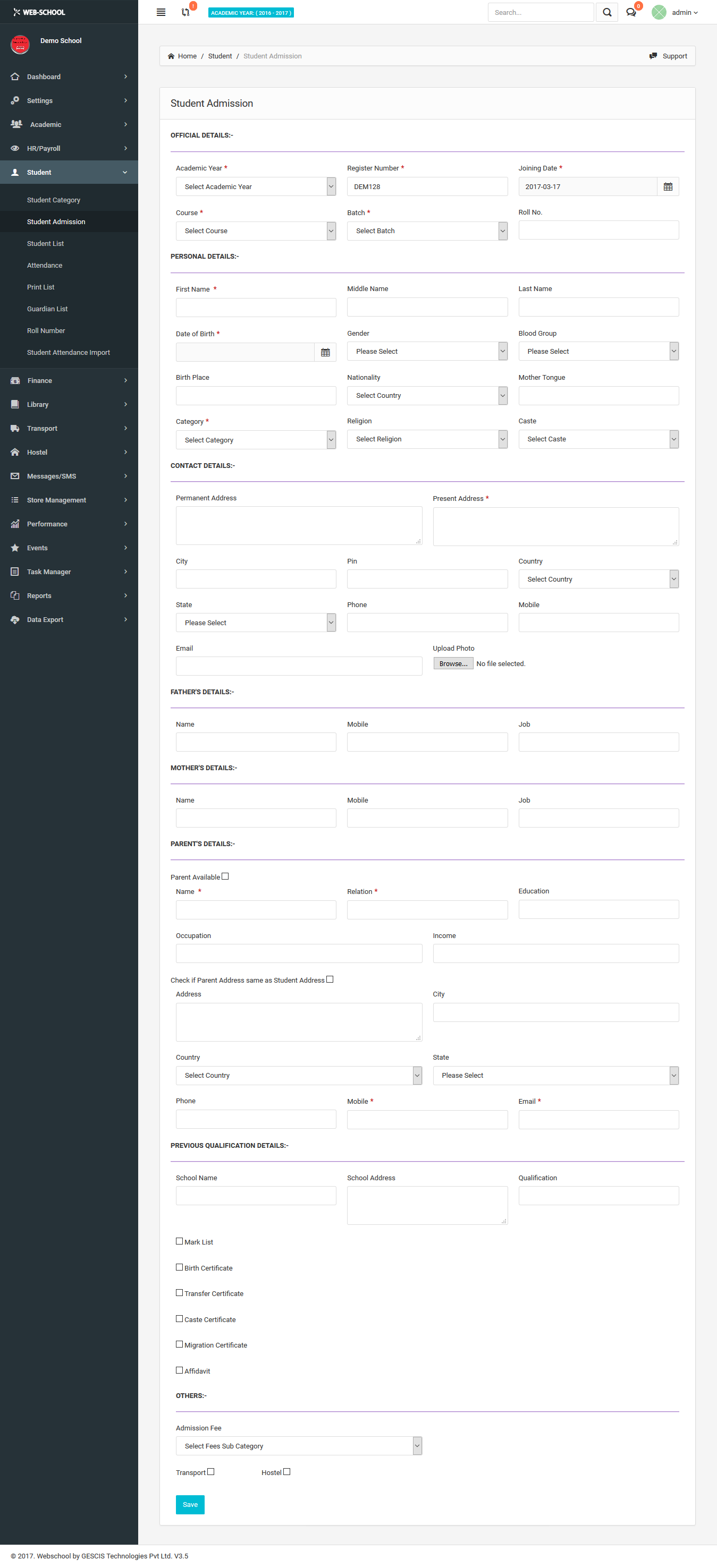Open the Select Academic Year dropdown
The image size is (717, 1568).
point(256,187)
